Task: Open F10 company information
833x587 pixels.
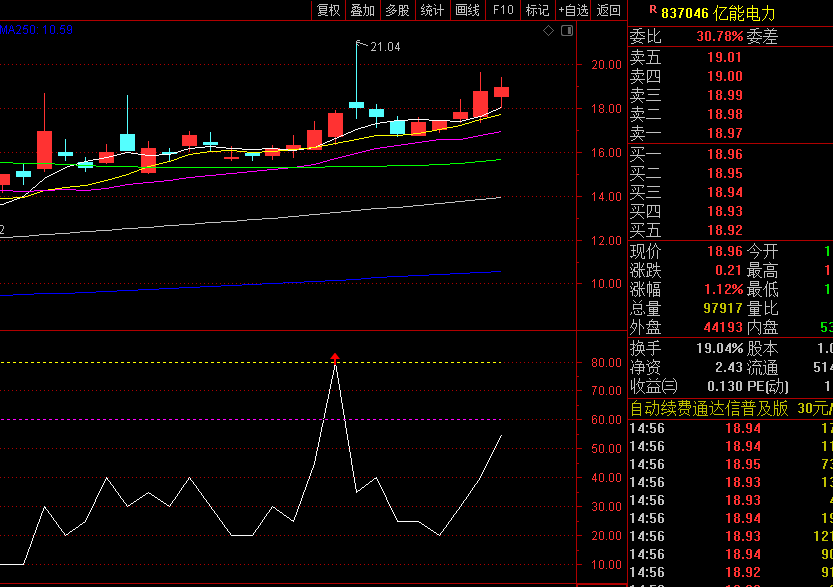Action: click(x=502, y=10)
